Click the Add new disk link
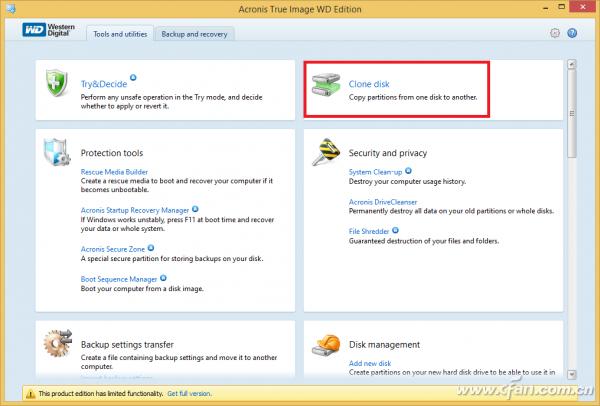This screenshot has height=406, width=600. [370, 363]
